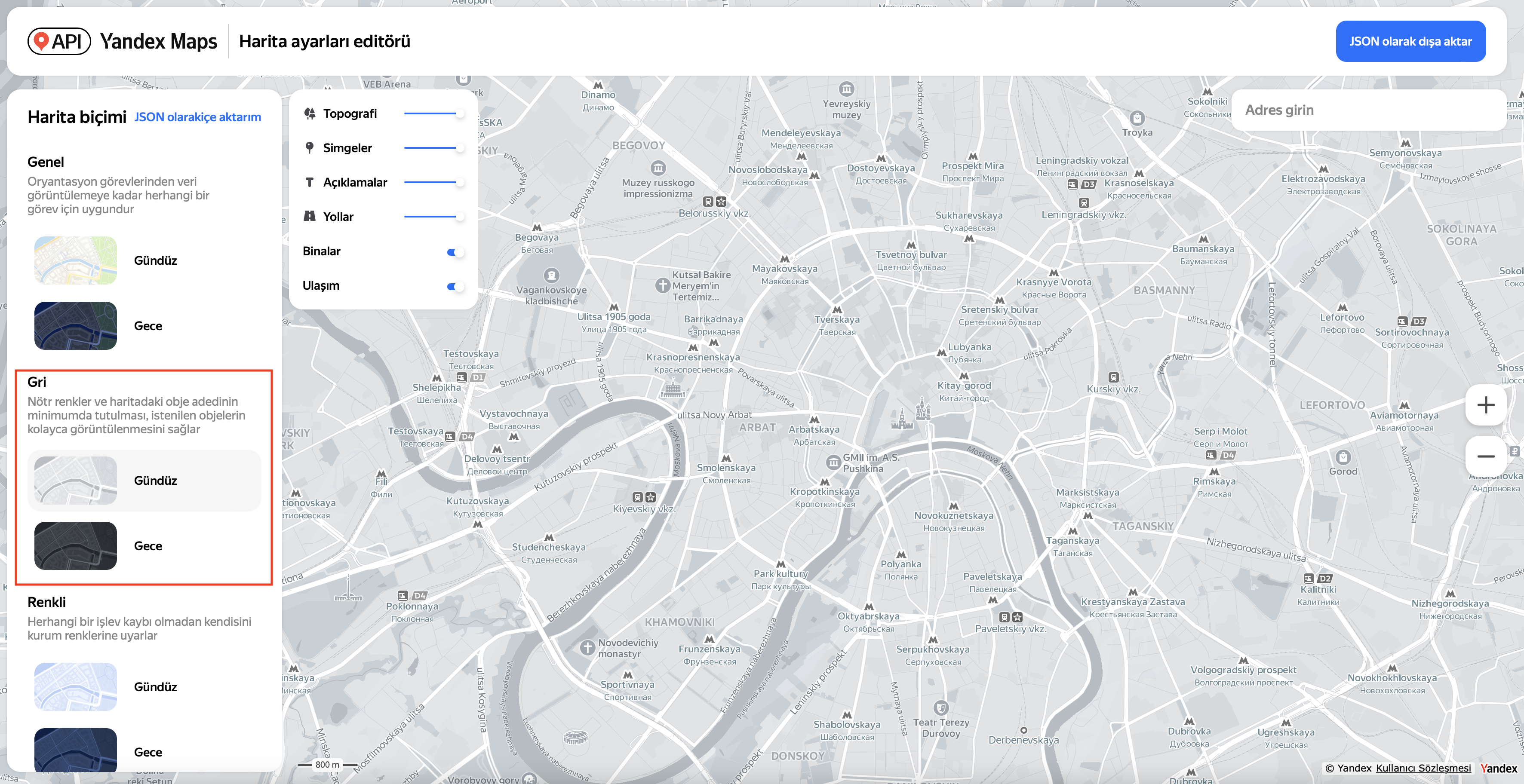Click the Paveletskiy vkz. label
Image resolution: width=1524 pixels, height=784 pixels.
[1011, 629]
